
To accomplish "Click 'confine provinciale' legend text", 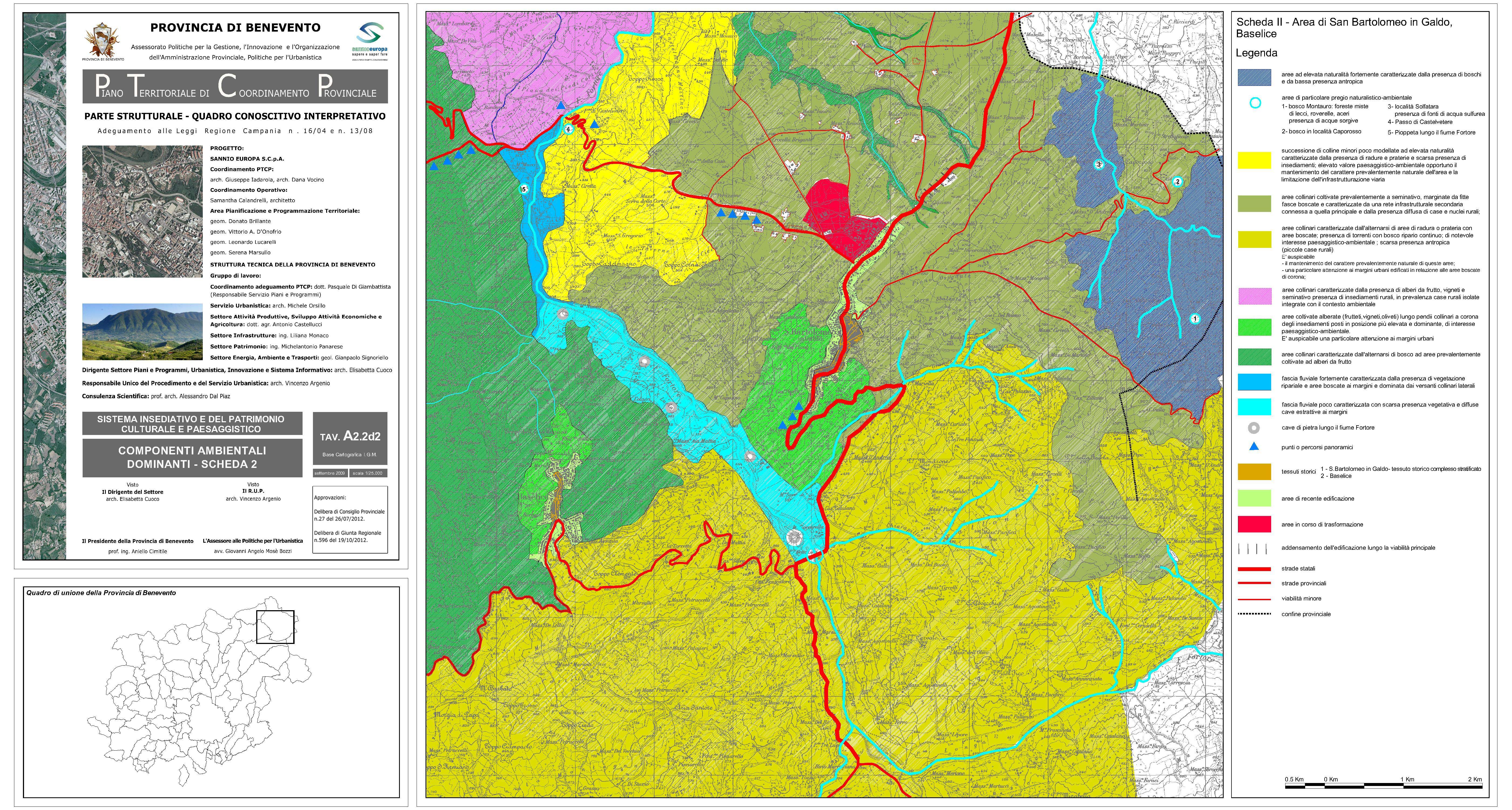I will pyautogui.click(x=1306, y=615).
